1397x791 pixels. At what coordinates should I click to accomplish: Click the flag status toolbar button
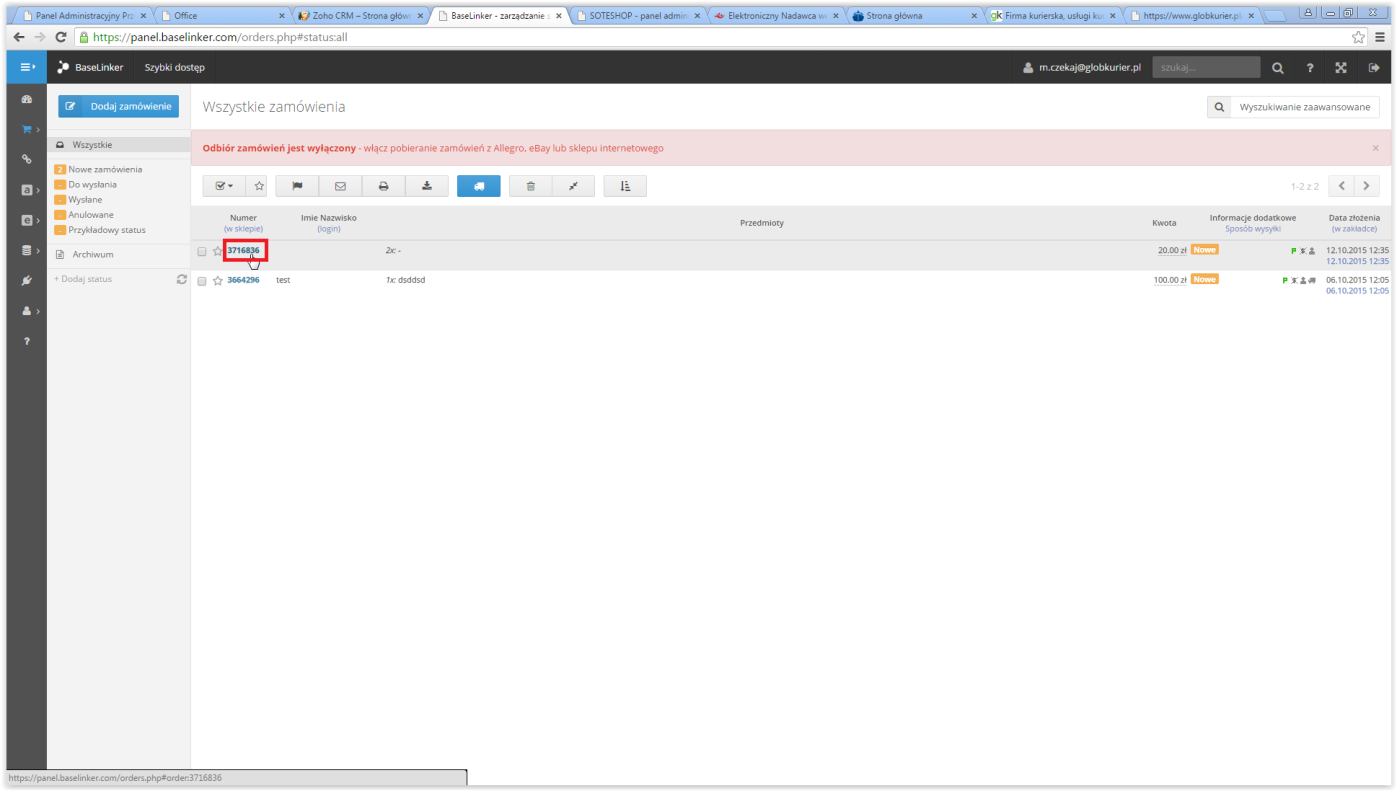pyautogui.click(x=297, y=186)
